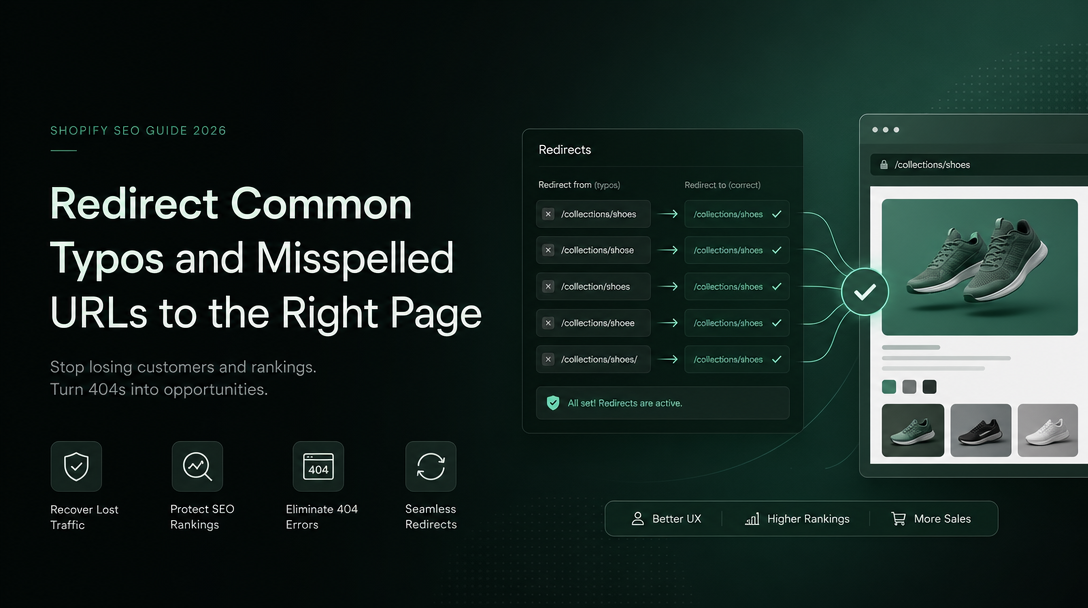
Task: Click the /collections/shoee source URL field
Action: (593, 323)
